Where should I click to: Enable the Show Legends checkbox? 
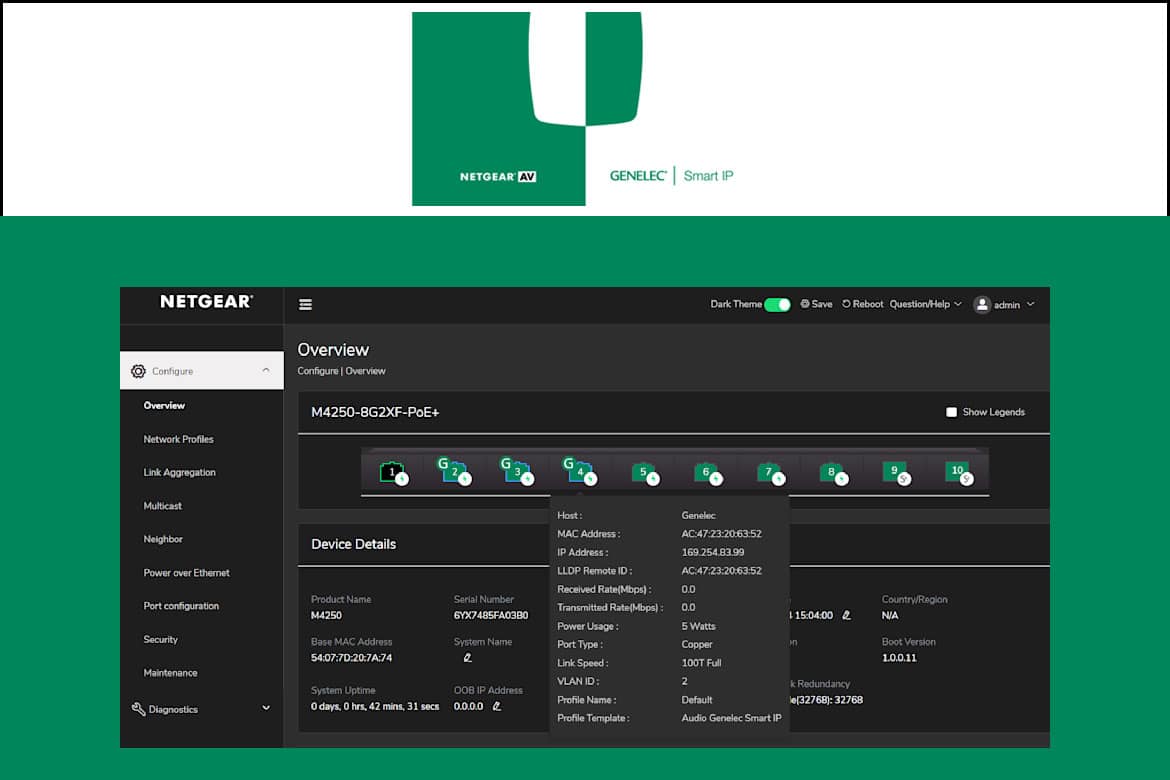(951, 412)
